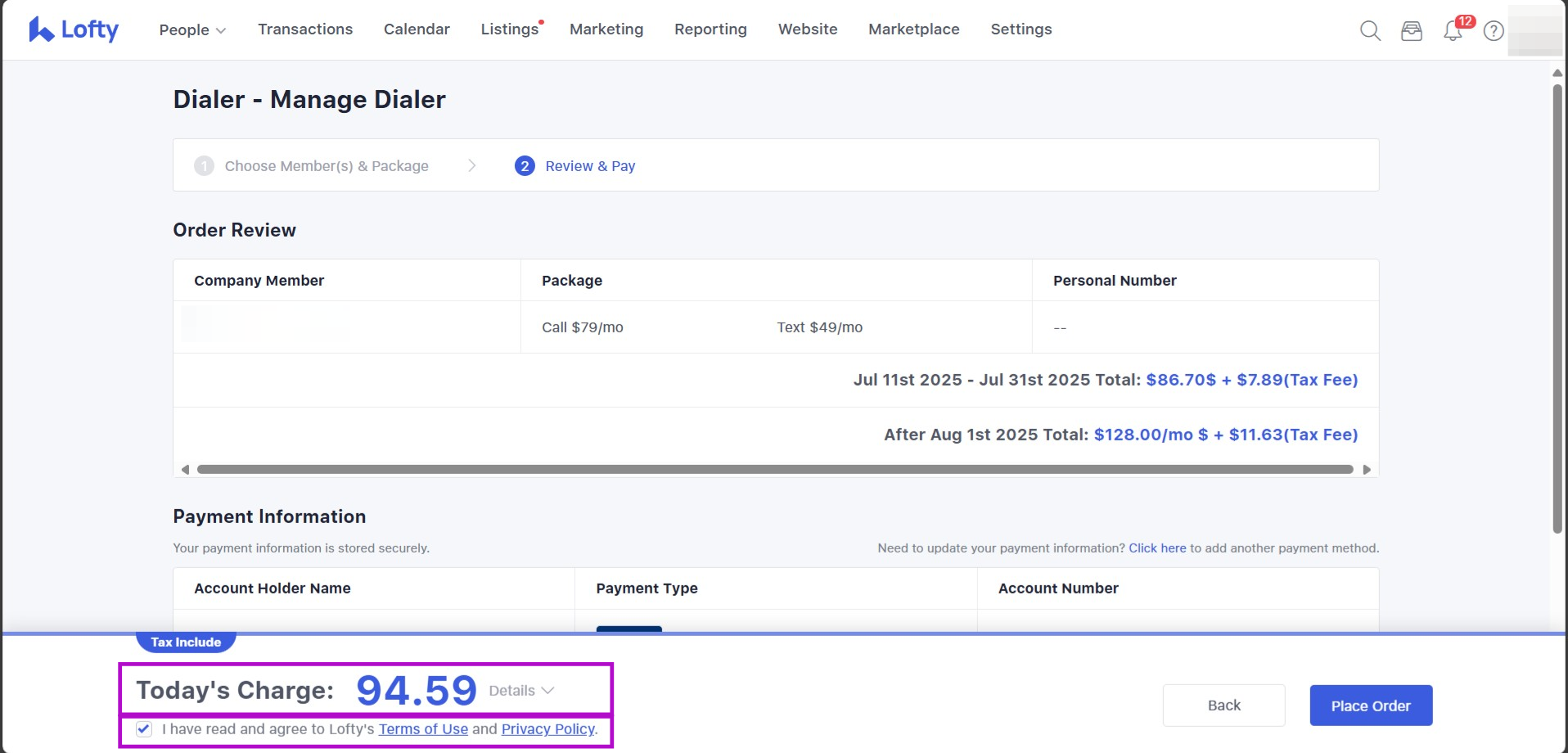Uncheck the Terms of Use agreement checkbox
Screen dimensions: 1568x753
[144, 729]
